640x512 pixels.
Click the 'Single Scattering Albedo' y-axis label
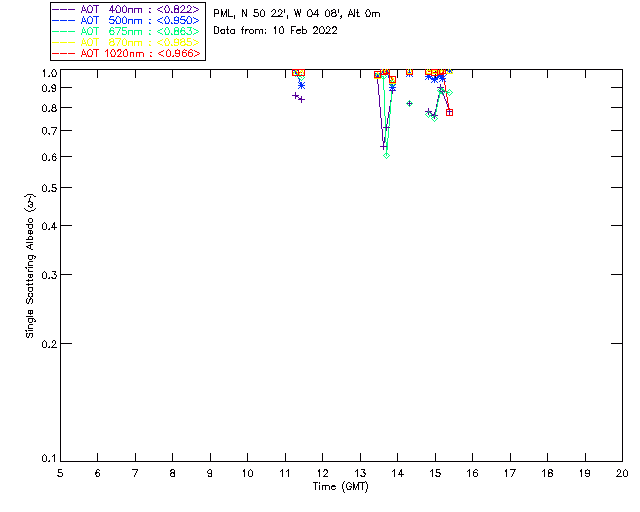30,266
